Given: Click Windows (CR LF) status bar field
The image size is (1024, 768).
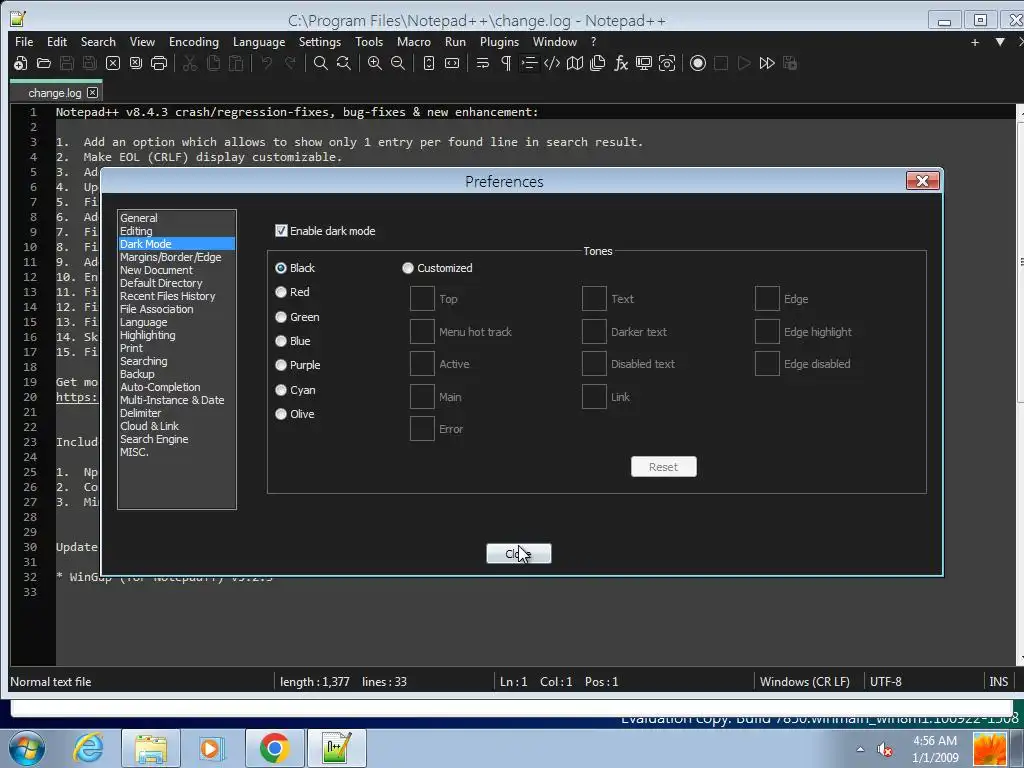Looking at the screenshot, I should 805,682.
